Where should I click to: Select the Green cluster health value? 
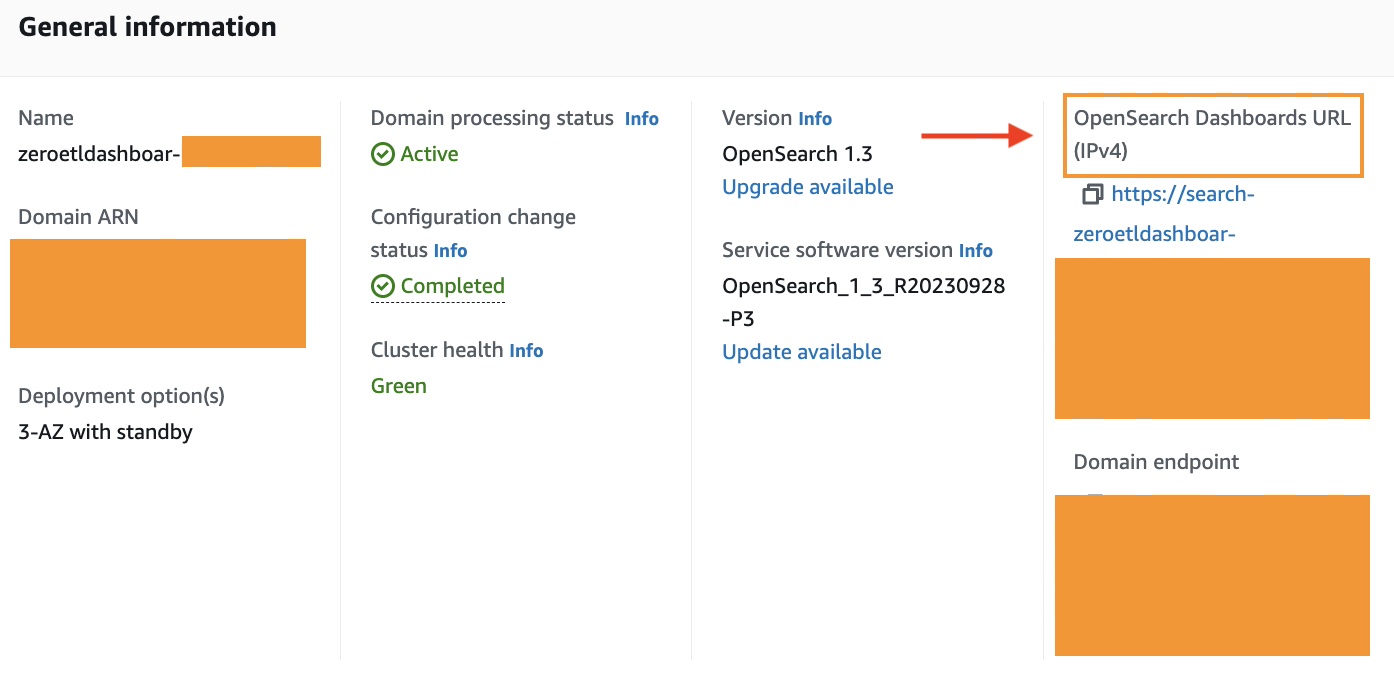[x=399, y=386]
